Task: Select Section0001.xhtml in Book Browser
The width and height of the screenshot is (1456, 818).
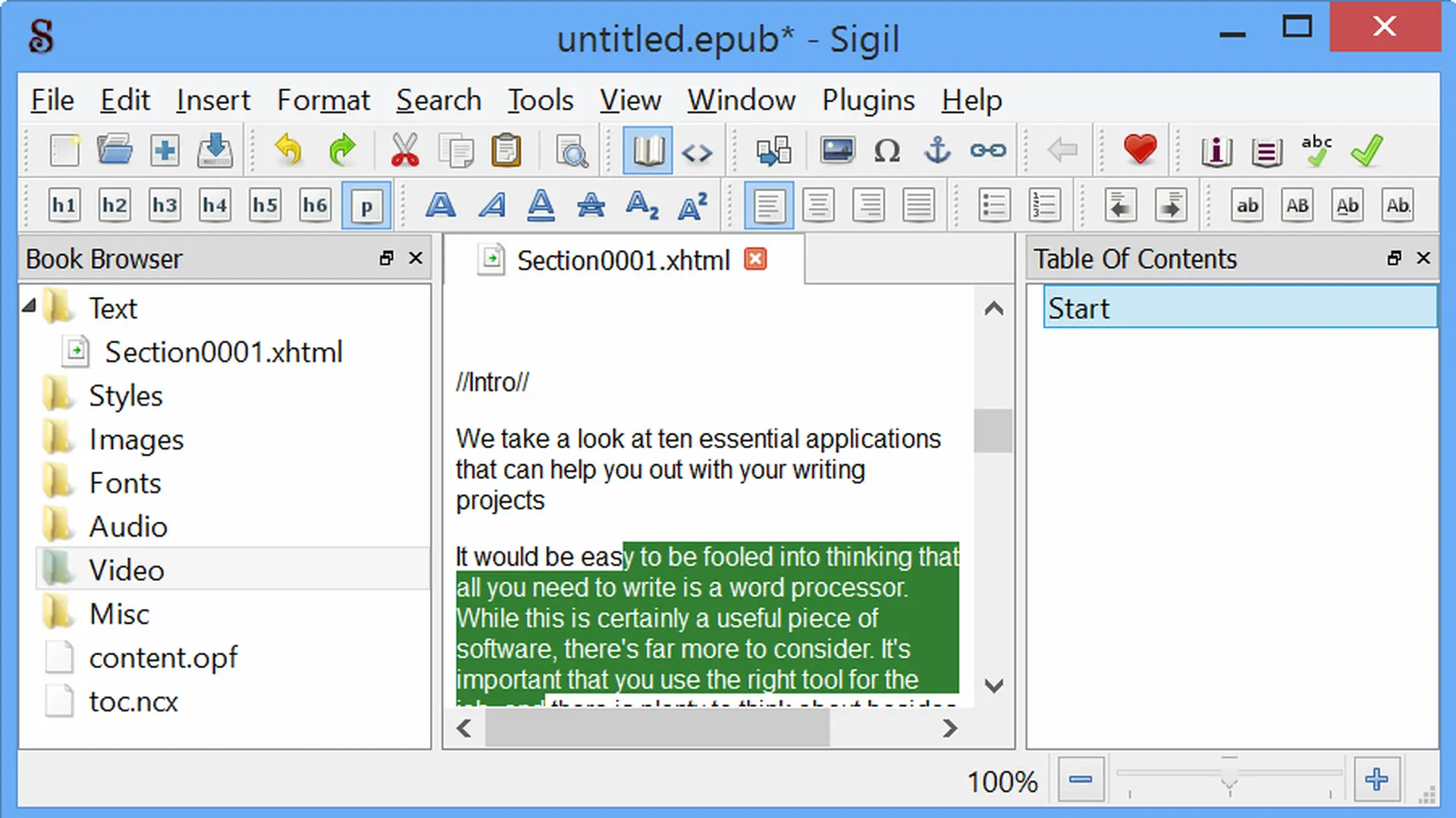Action: coord(223,352)
